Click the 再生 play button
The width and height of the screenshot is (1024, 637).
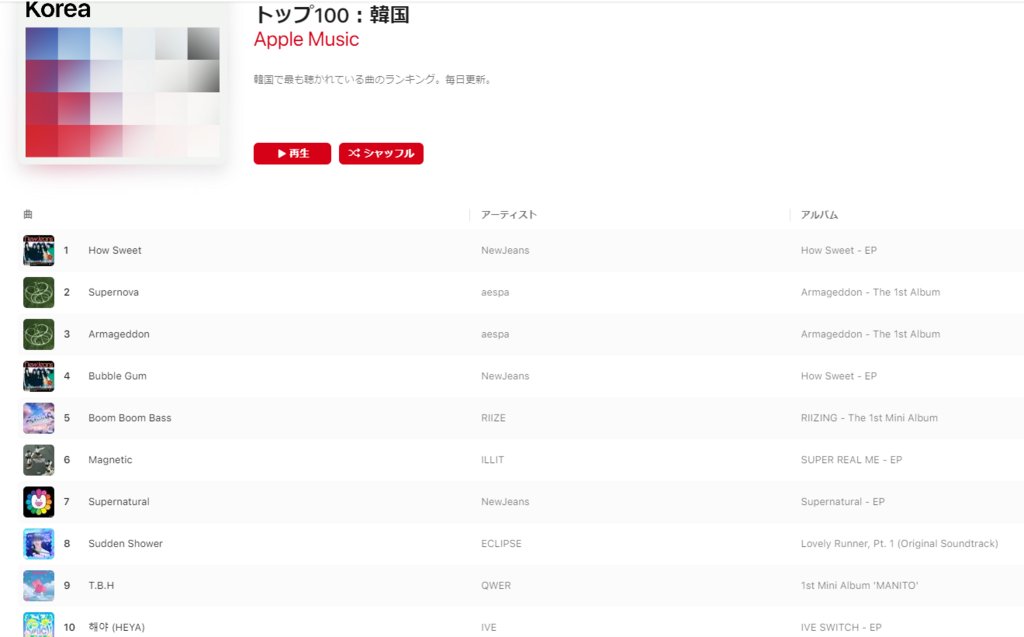click(x=292, y=153)
